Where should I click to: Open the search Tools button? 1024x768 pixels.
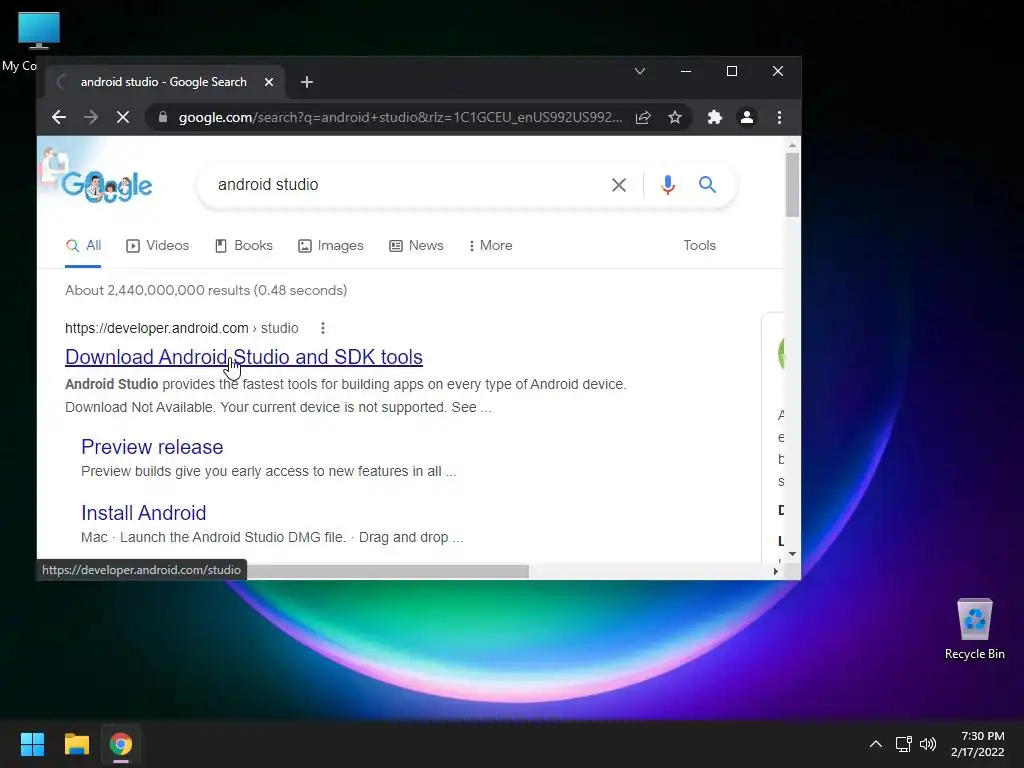point(699,246)
